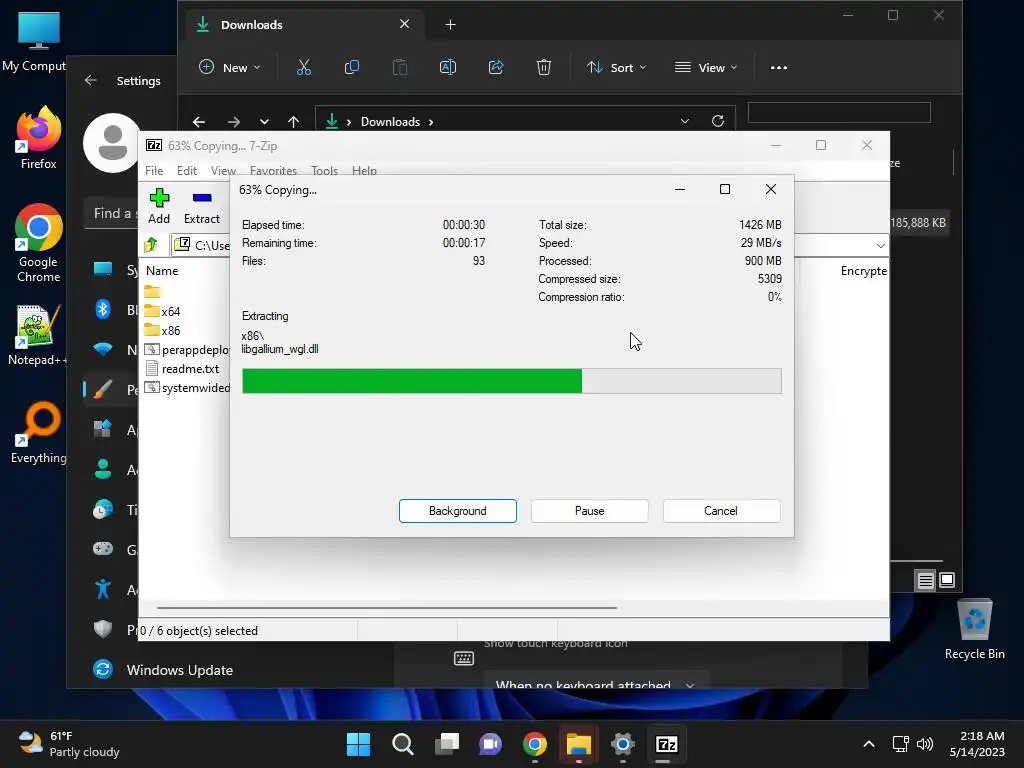
Task: Switch to Chrome on the taskbar
Action: pos(535,744)
